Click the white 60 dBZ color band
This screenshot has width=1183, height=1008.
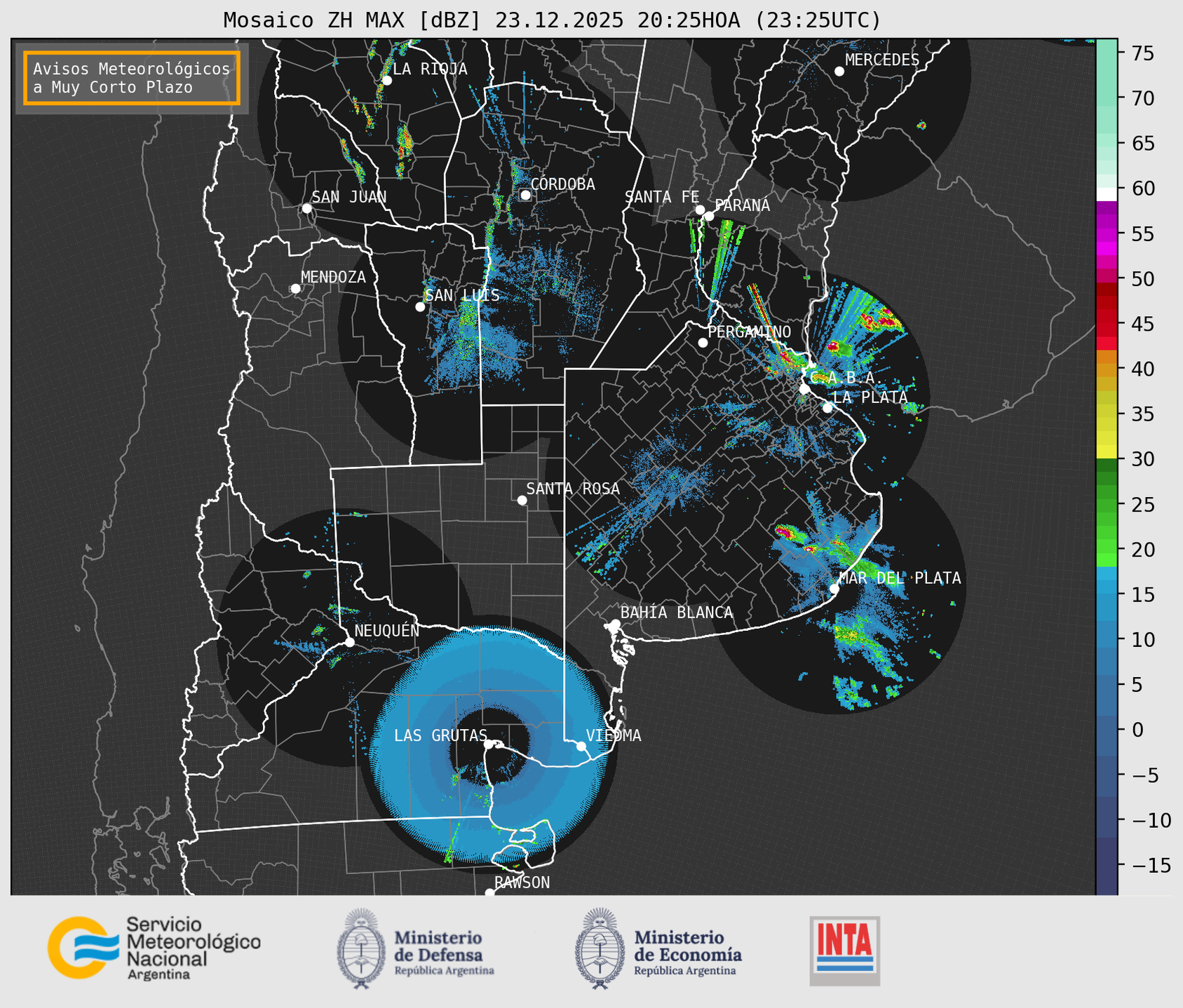[x=1106, y=194]
